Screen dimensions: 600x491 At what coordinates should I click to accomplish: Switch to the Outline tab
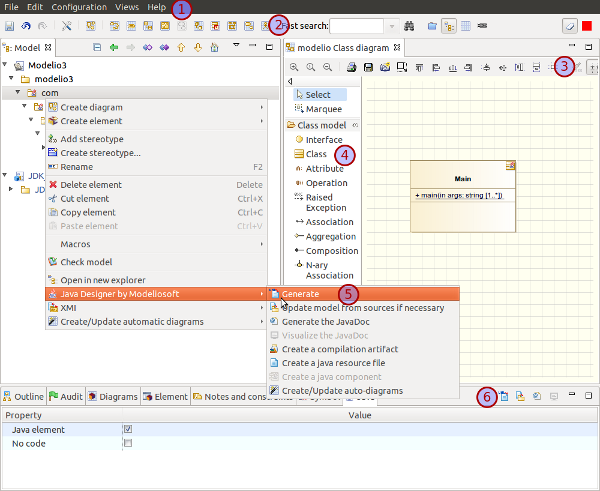[x=23, y=397]
